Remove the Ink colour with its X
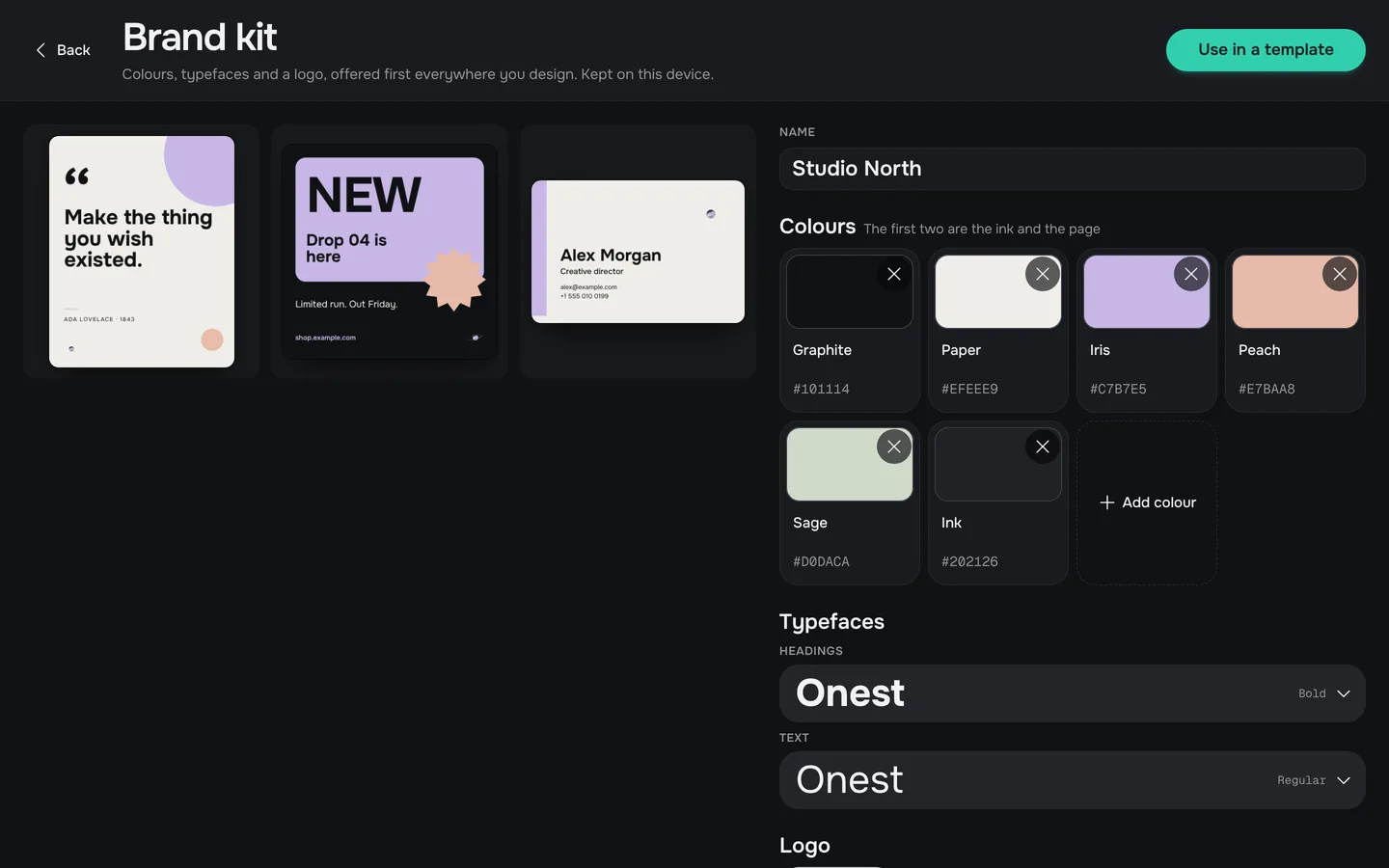 1043,447
